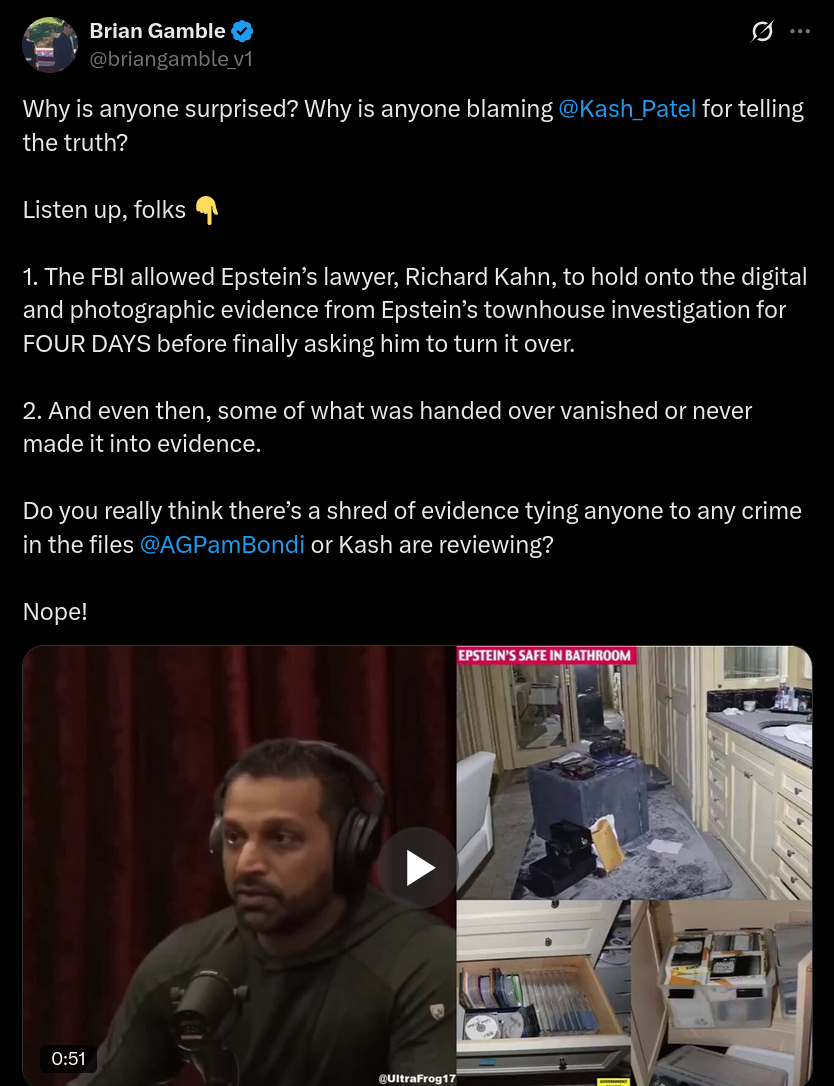Click the @UltraFrog17 watermark

click(x=417, y=1078)
